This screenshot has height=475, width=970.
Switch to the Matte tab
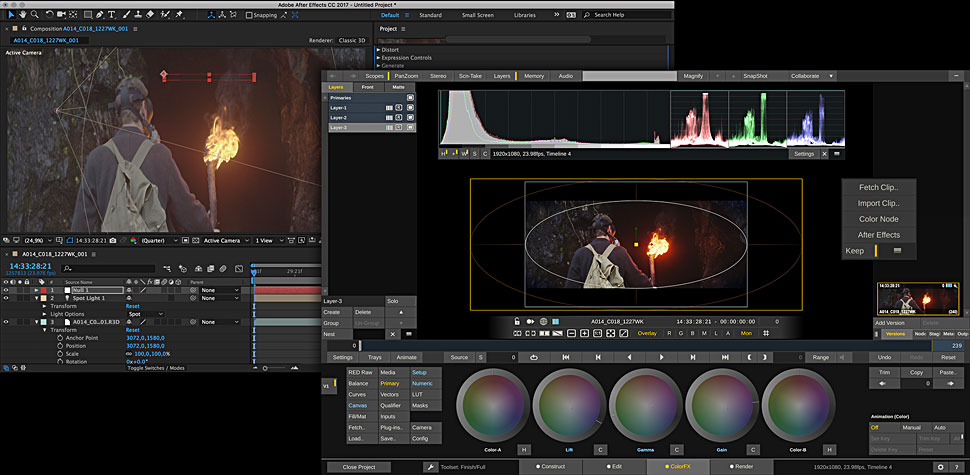pyautogui.click(x=398, y=88)
